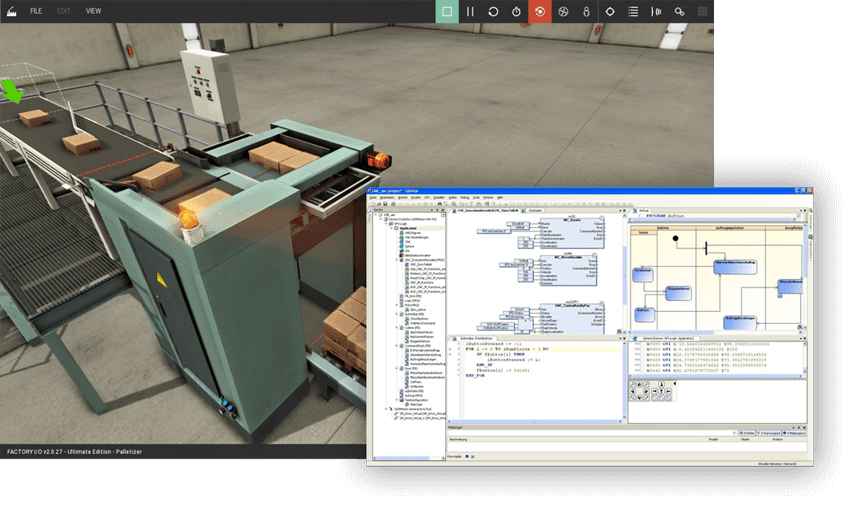Switch to the Aufzug diagram tab
The width and height of the screenshot is (850, 505).
point(640,210)
